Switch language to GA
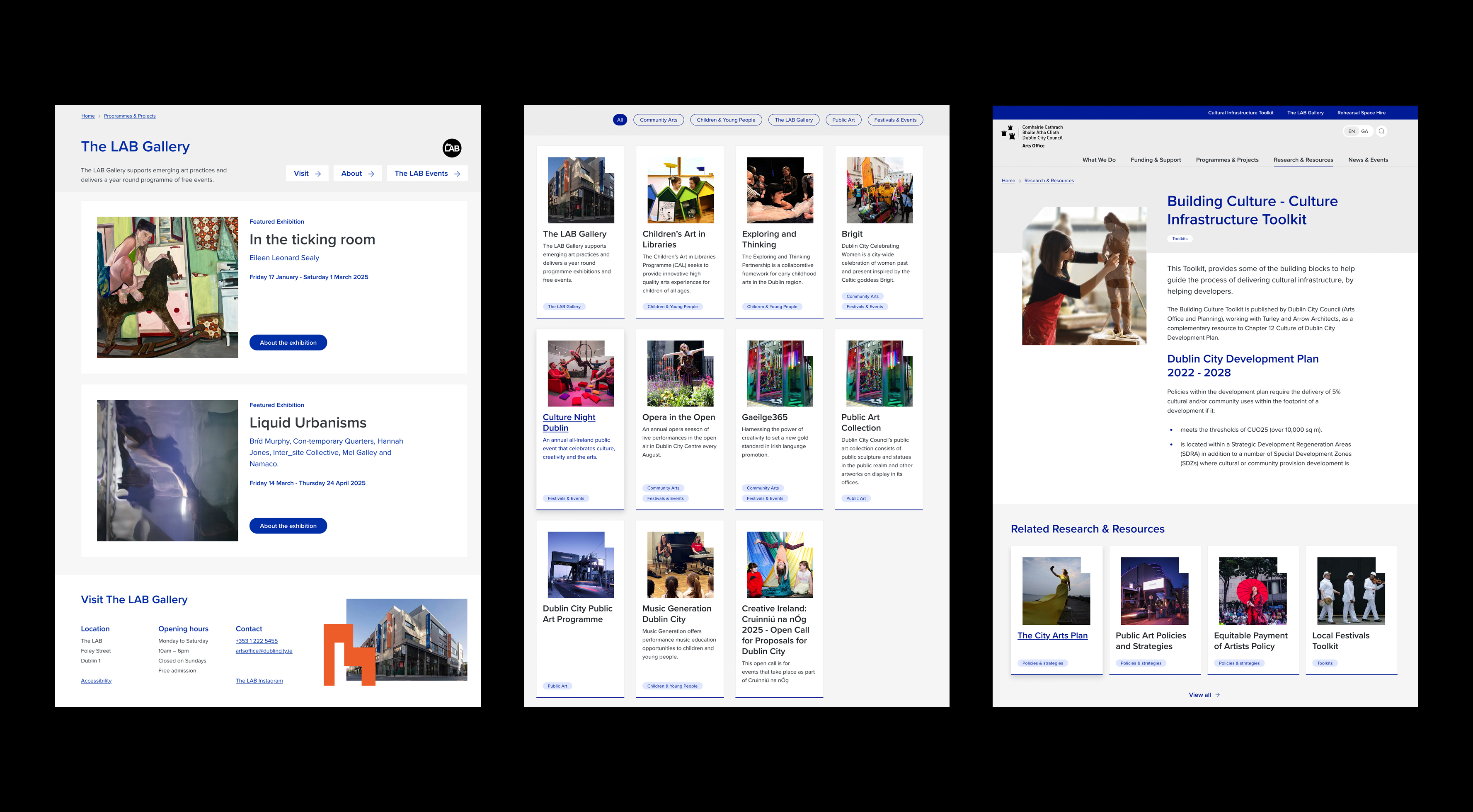The image size is (1473, 812). coord(1364,131)
